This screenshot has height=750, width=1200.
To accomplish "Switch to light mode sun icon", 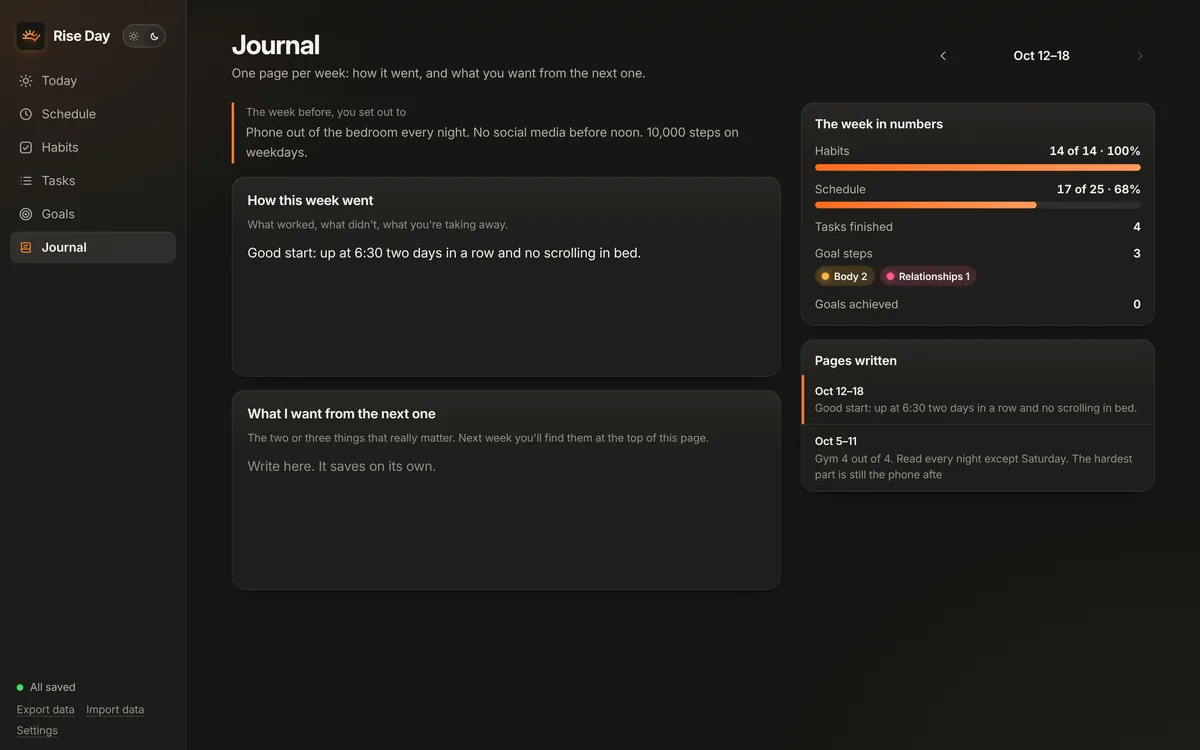I will pyautogui.click(x=134, y=36).
